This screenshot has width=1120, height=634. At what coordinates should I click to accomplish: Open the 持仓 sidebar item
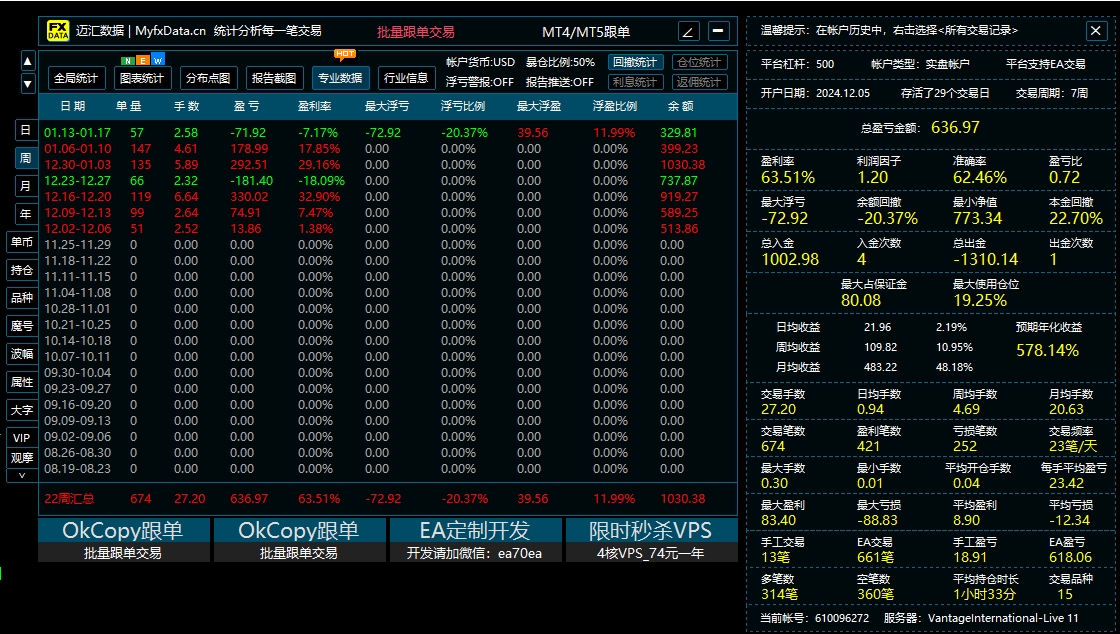[x=21, y=270]
